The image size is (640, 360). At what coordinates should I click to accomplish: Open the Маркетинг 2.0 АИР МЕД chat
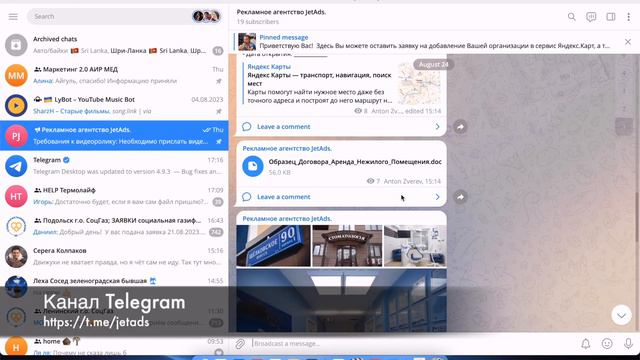pyautogui.click(x=114, y=75)
